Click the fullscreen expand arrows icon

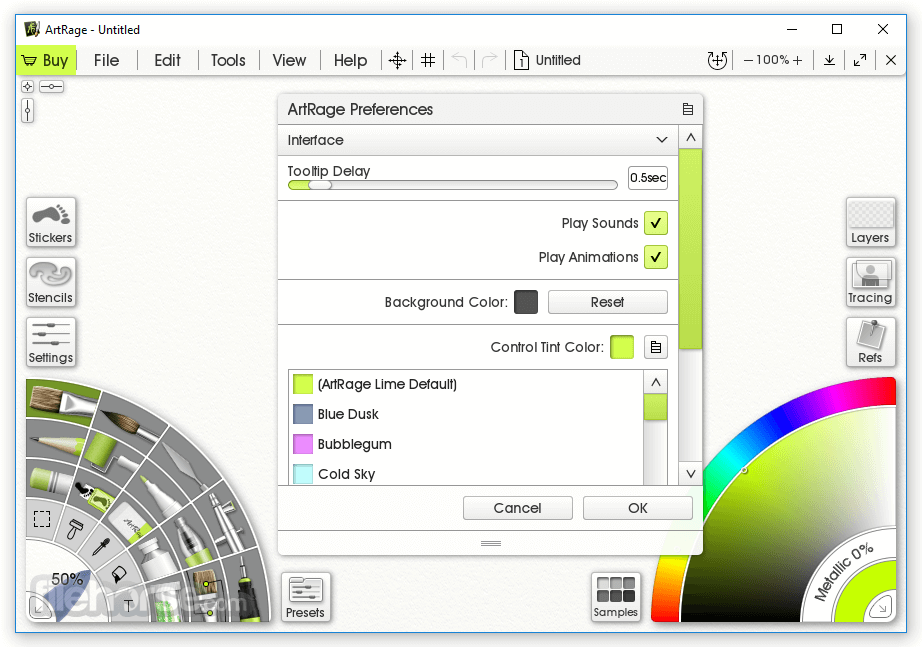coord(860,60)
